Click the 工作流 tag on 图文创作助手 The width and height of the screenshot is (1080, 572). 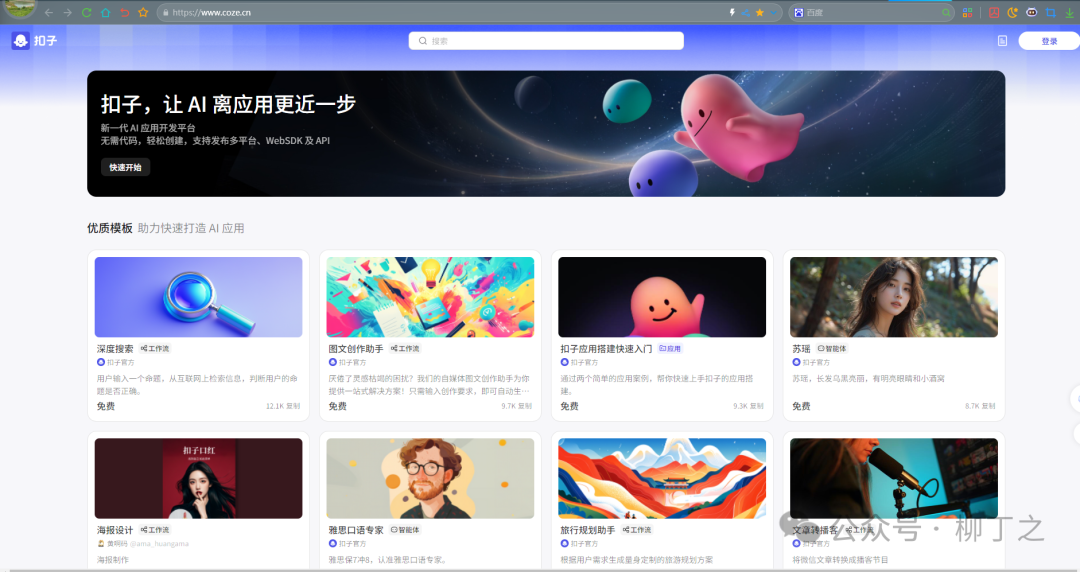point(405,349)
